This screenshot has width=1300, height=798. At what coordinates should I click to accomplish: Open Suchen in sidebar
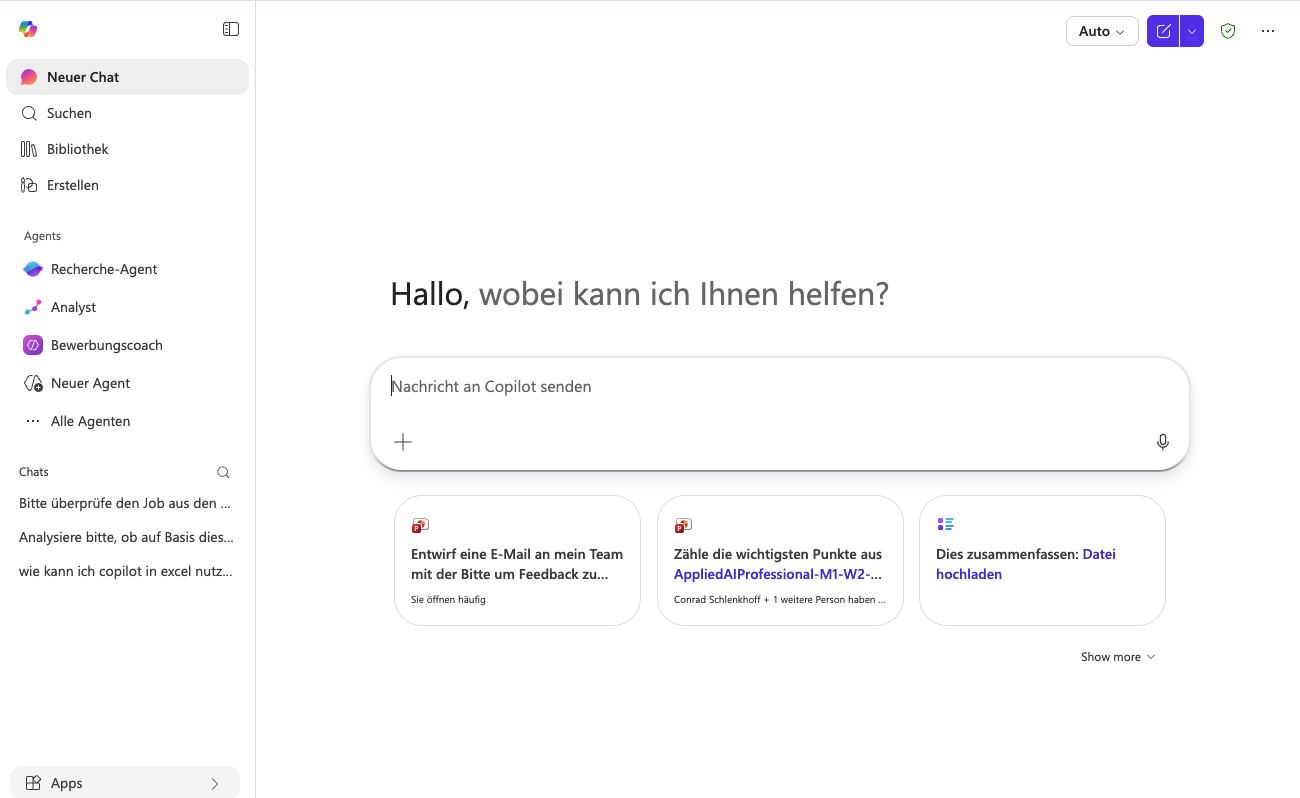[x=127, y=113]
